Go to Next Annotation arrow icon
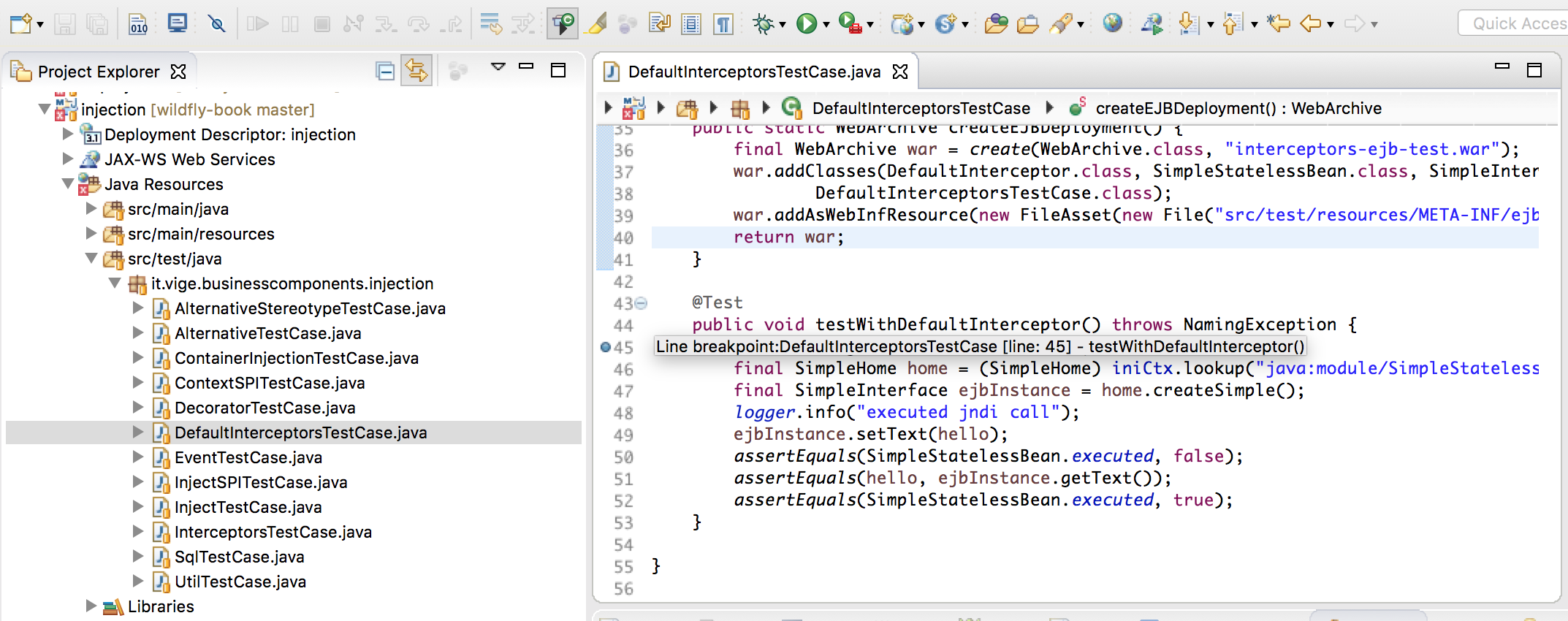1568x621 pixels. [1189, 24]
